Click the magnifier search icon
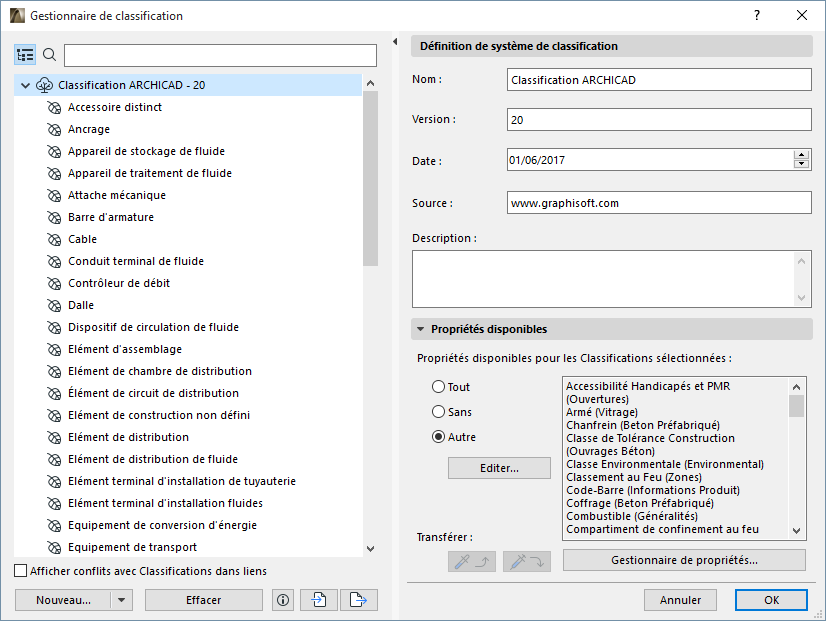This screenshot has height=621, width=826. pos(49,55)
